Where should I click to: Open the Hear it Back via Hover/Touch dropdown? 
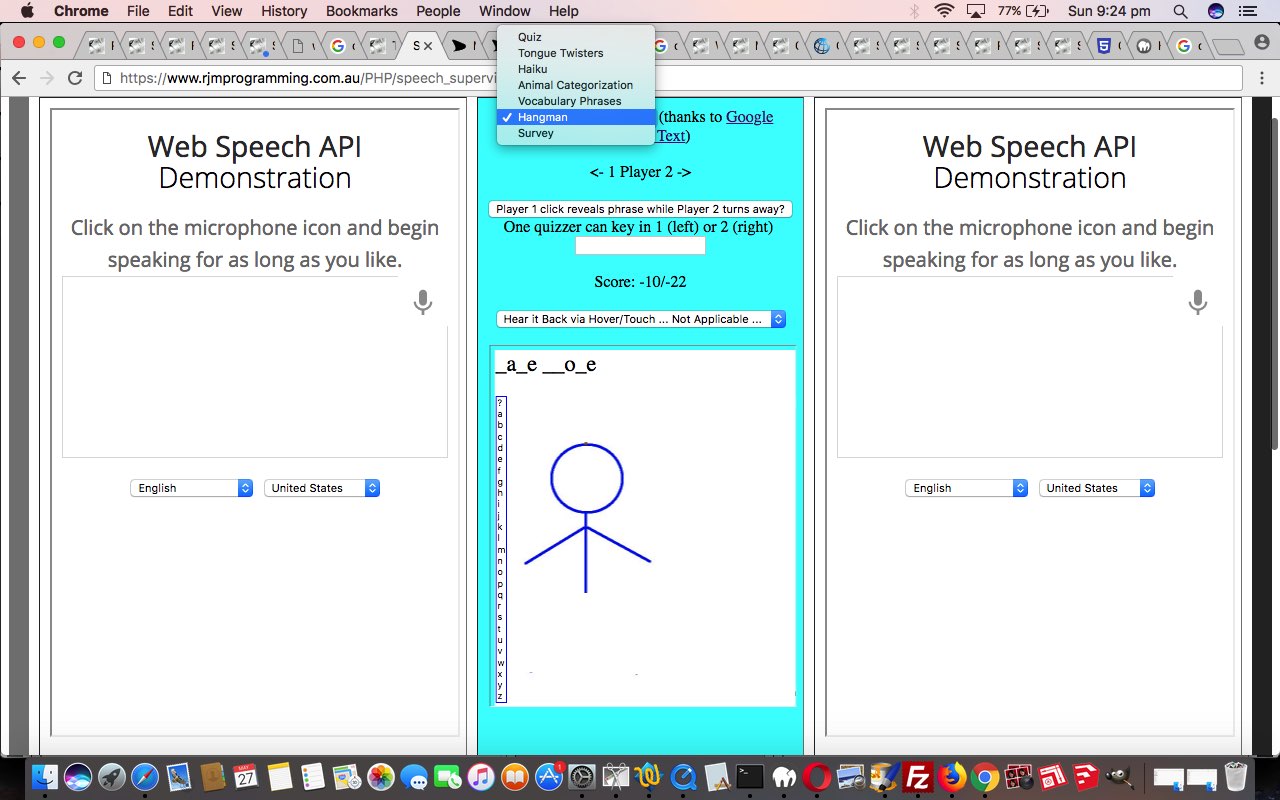(x=641, y=319)
